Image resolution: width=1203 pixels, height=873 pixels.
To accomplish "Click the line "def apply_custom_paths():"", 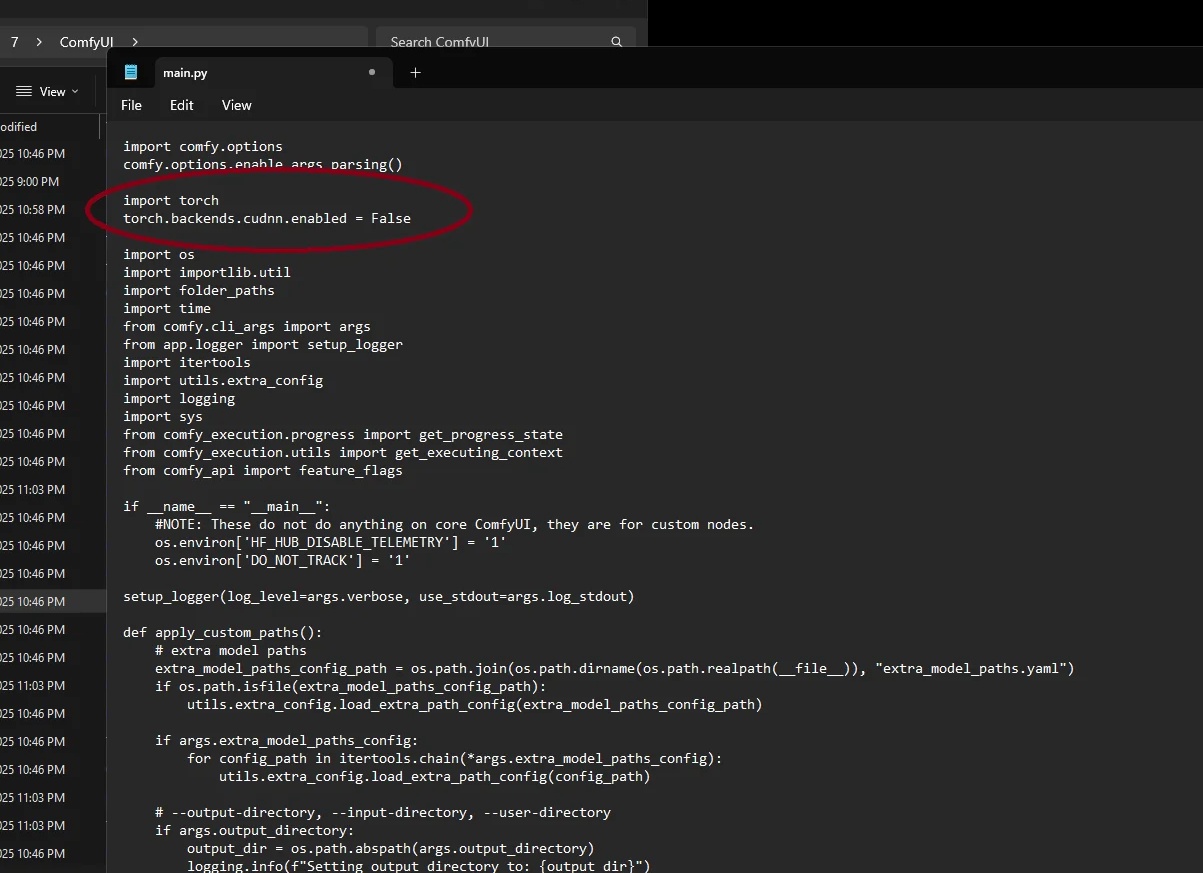I will pyautogui.click(x=223, y=632).
